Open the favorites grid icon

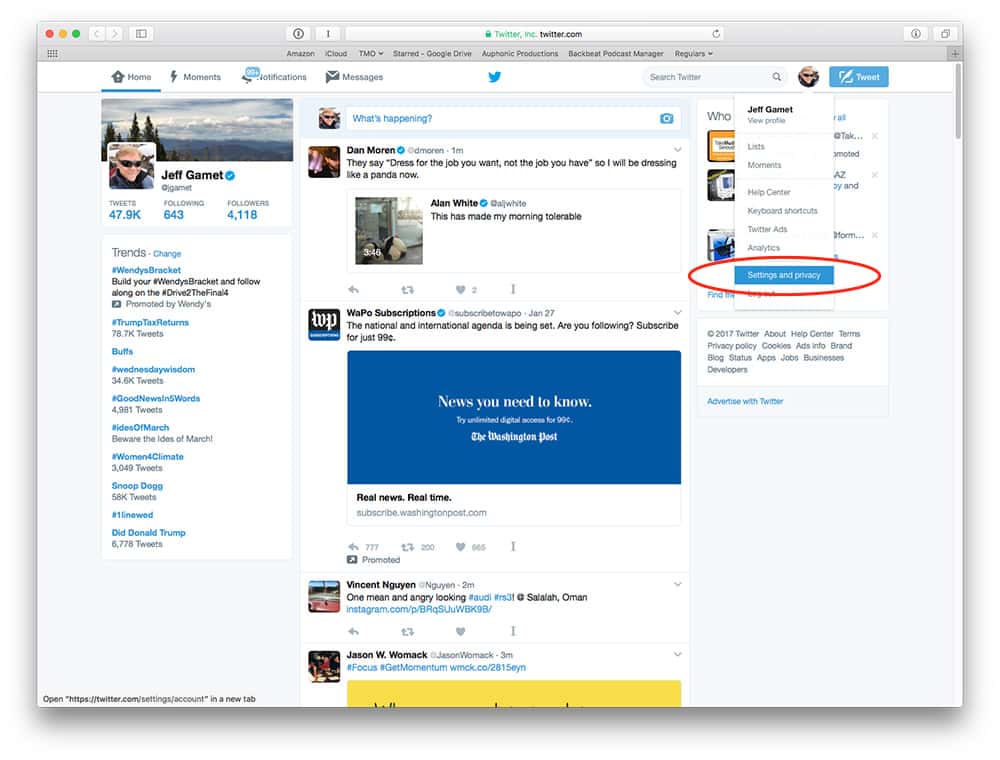pos(52,54)
